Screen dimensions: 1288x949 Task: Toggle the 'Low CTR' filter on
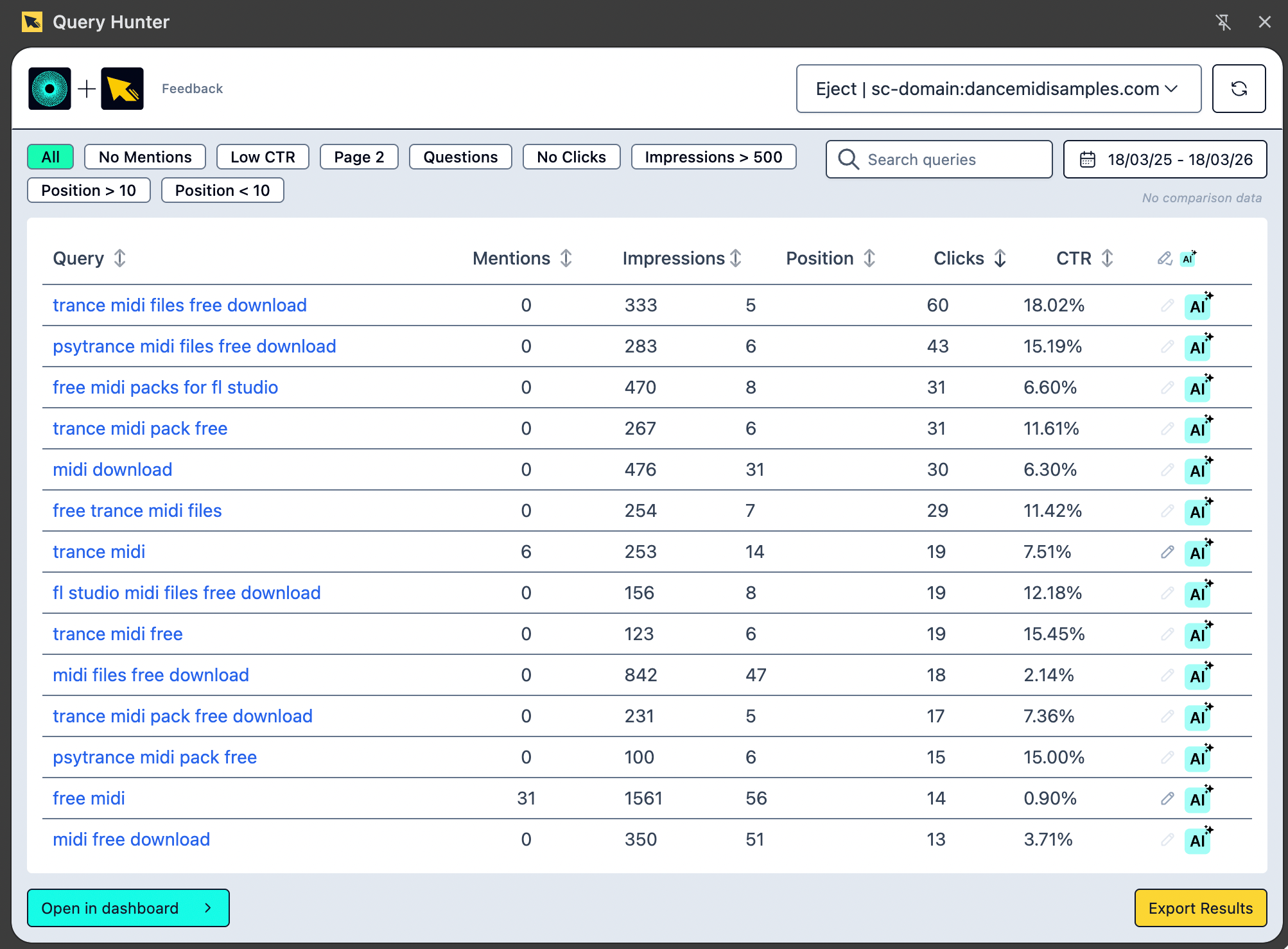(262, 157)
